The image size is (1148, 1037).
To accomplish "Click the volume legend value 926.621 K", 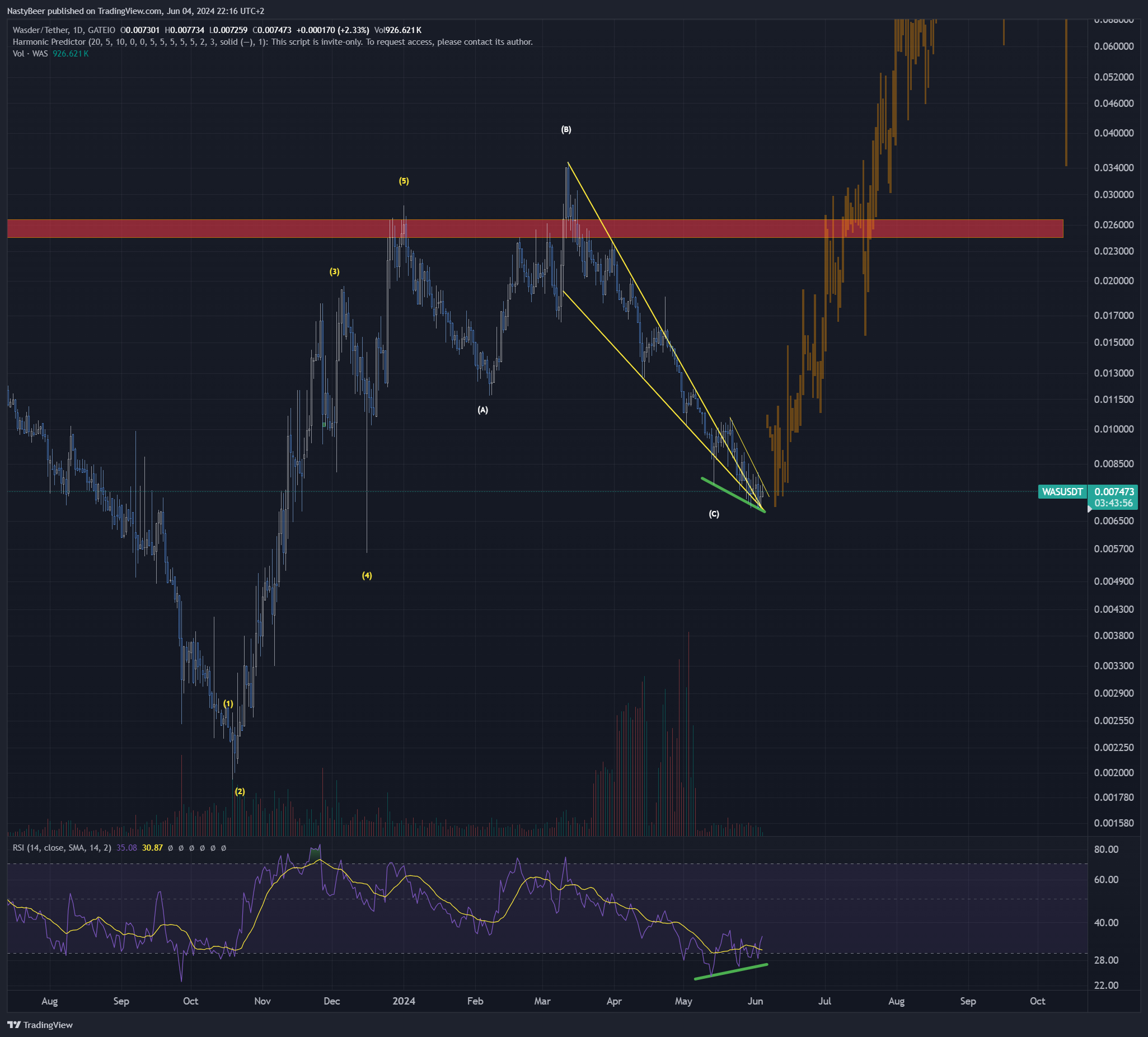I will coord(71,54).
